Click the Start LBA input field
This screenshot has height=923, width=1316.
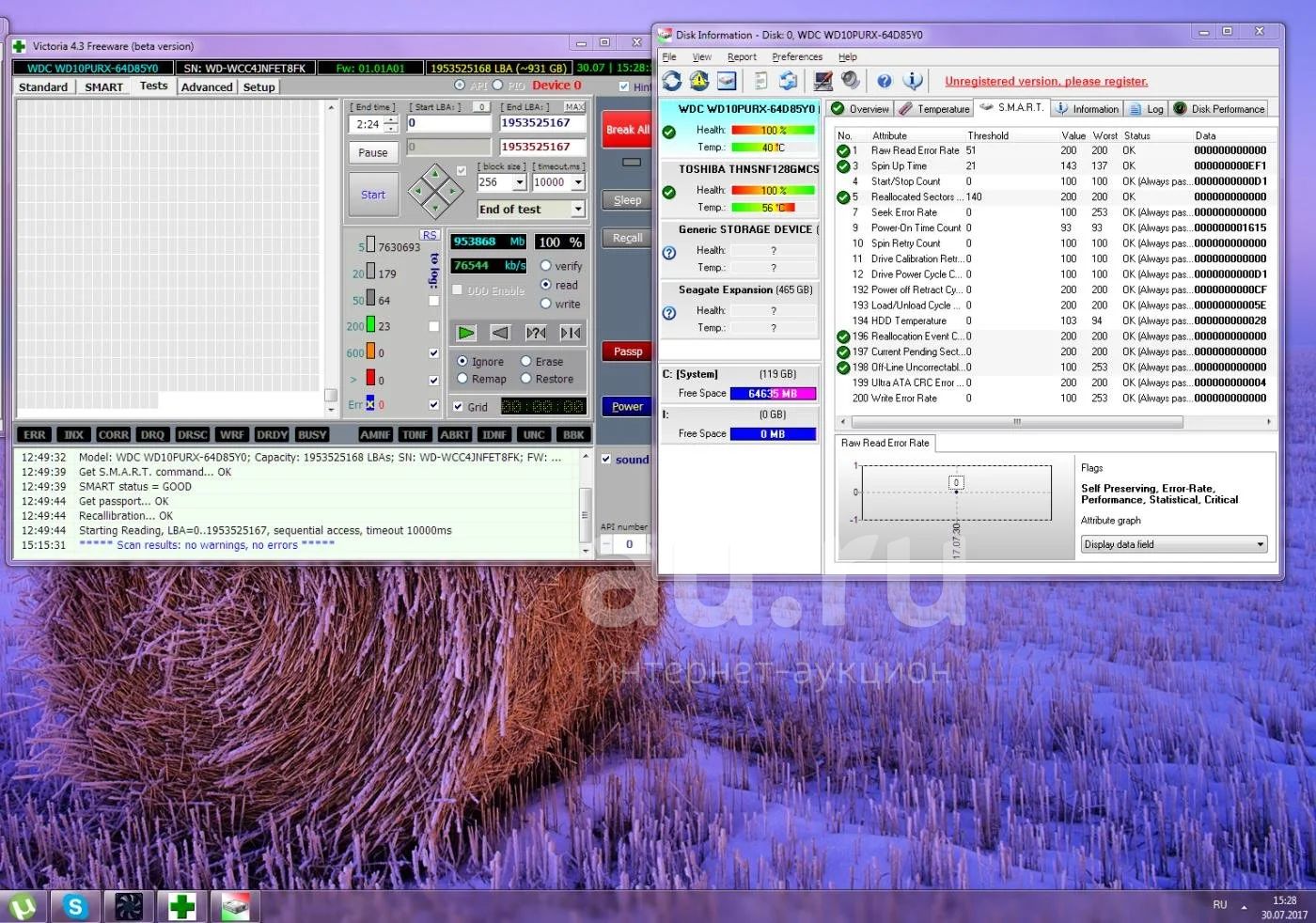tap(449, 123)
